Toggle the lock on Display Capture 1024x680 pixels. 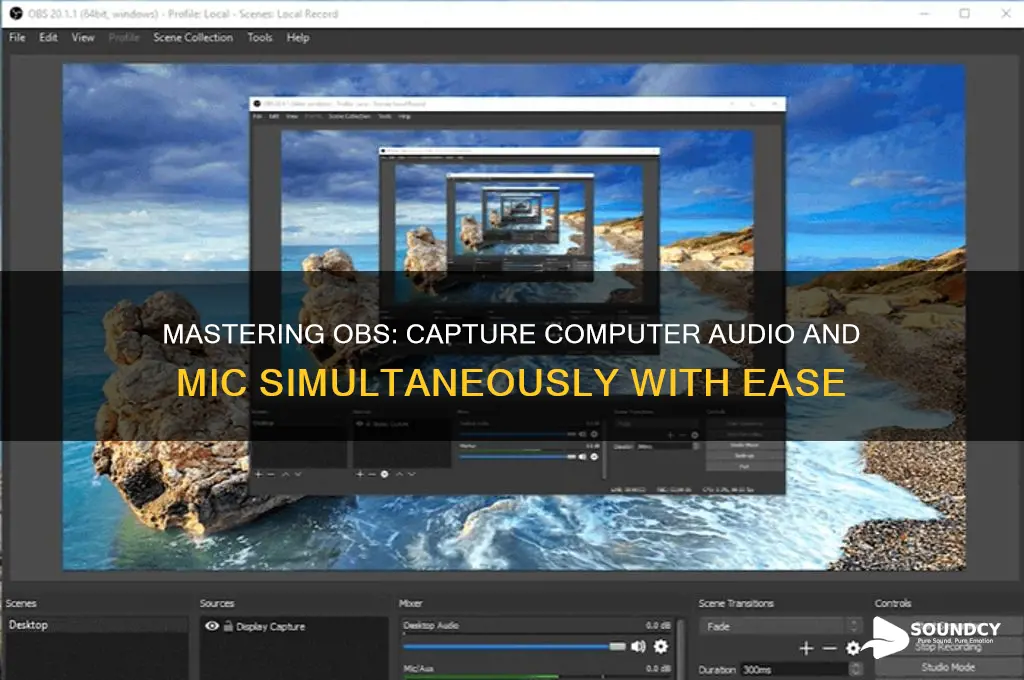tap(228, 626)
